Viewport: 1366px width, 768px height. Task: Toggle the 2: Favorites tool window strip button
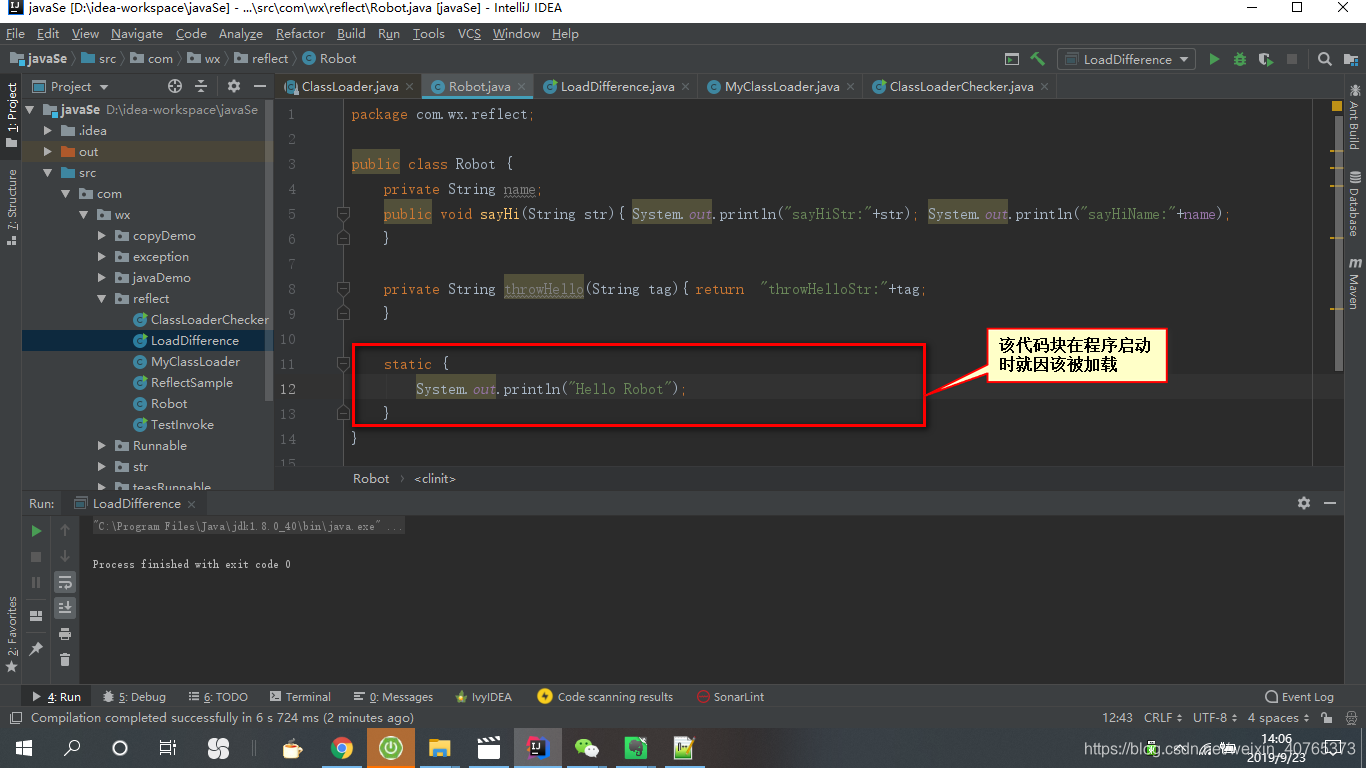[x=11, y=634]
